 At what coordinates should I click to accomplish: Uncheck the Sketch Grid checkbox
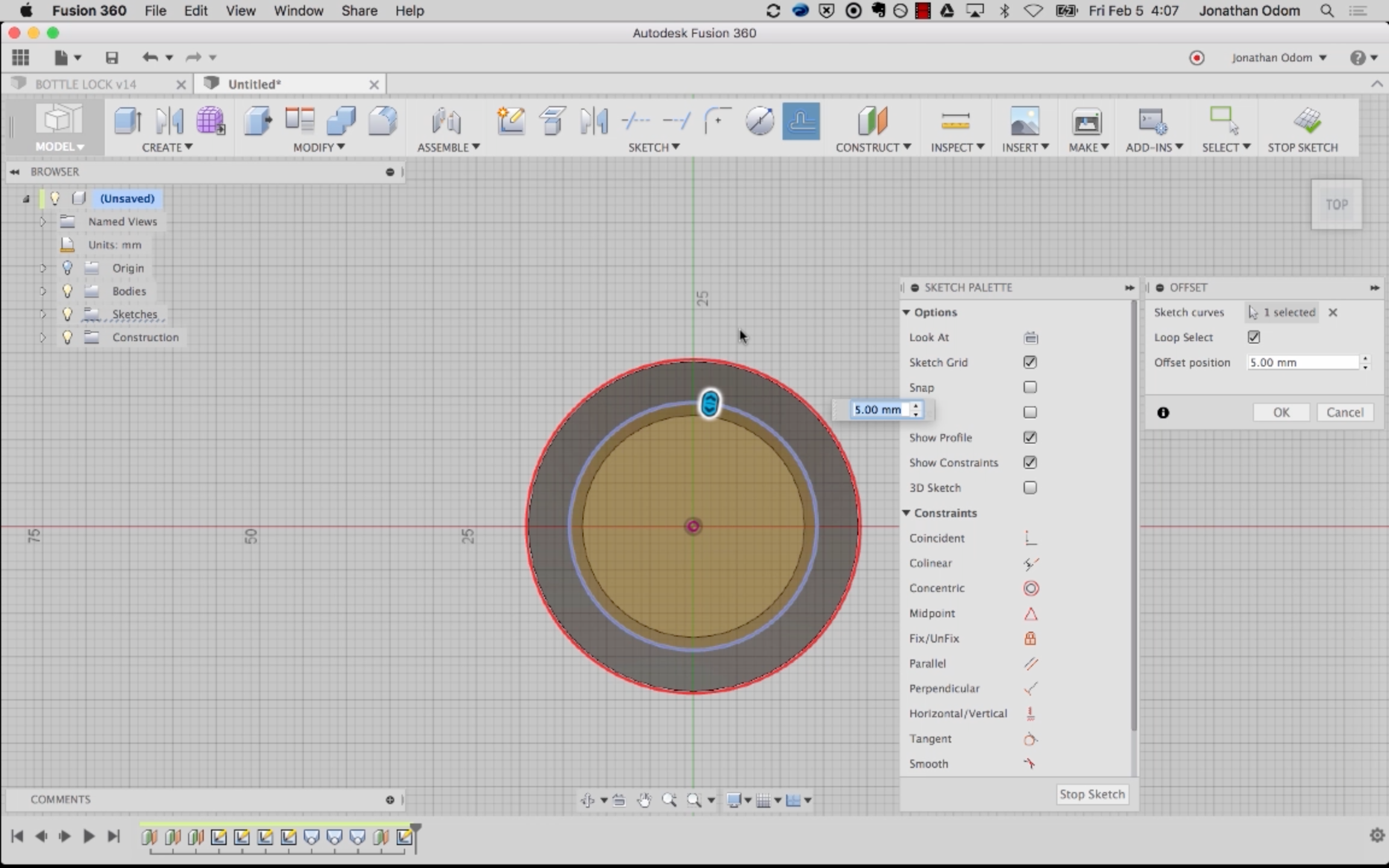[x=1030, y=362]
